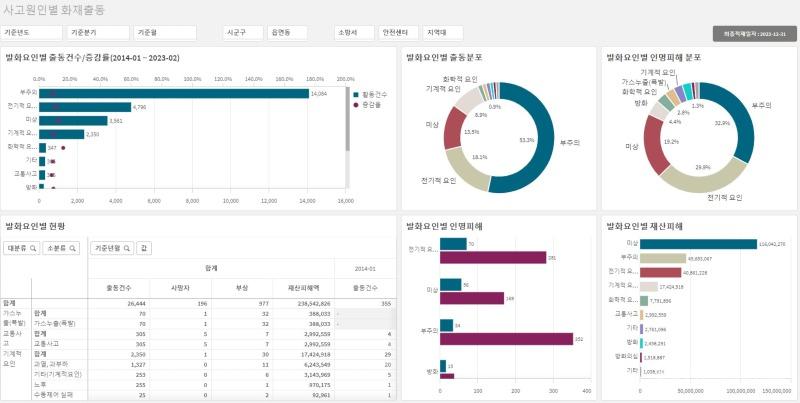Click the 증감률 legend dot marker

click(x=355, y=103)
